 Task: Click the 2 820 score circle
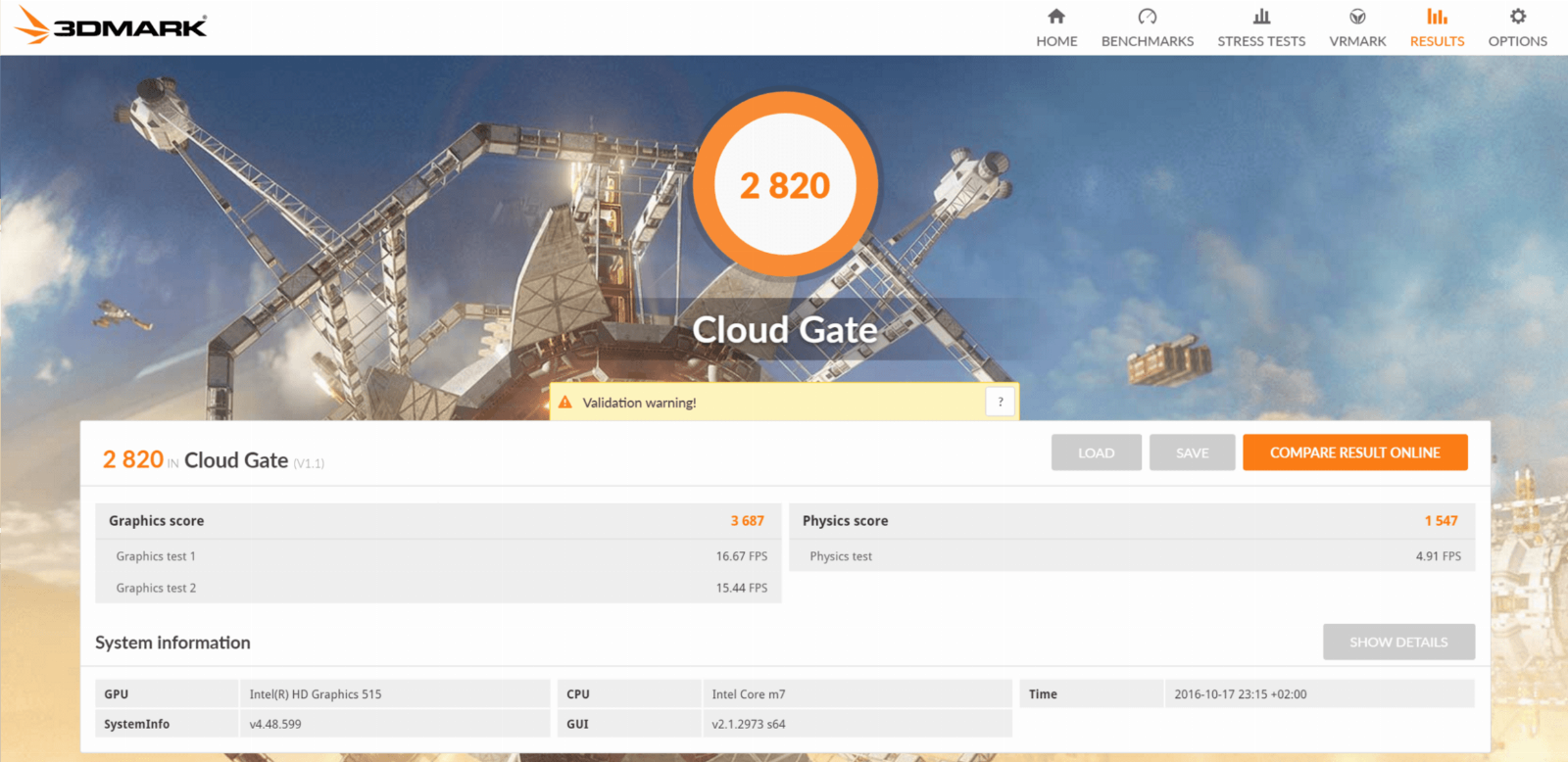point(785,185)
